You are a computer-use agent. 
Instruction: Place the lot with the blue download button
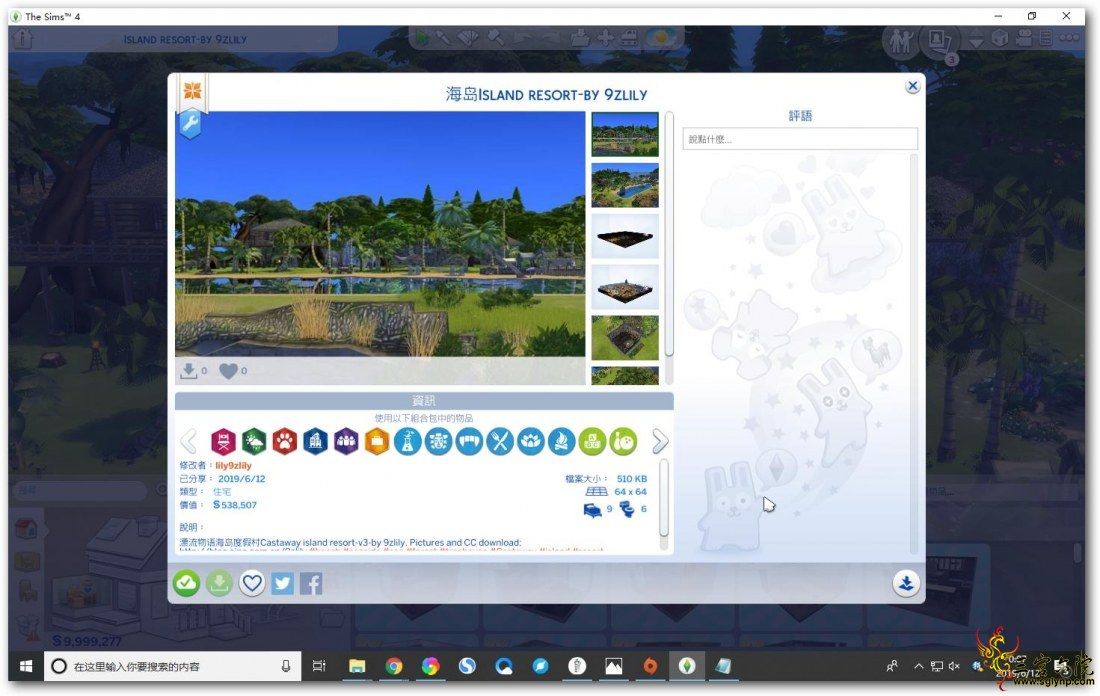click(906, 583)
